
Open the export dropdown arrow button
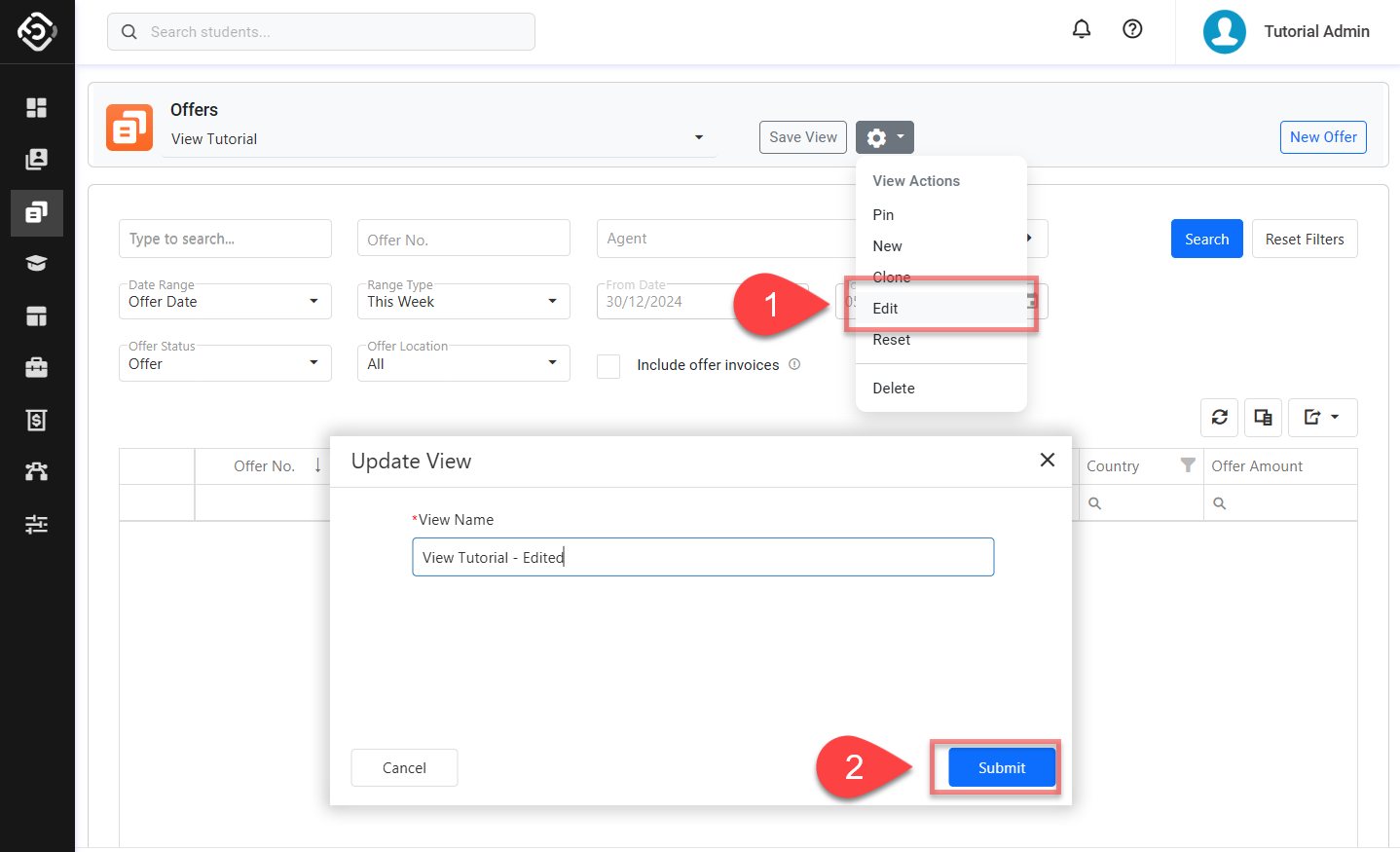coord(1322,418)
